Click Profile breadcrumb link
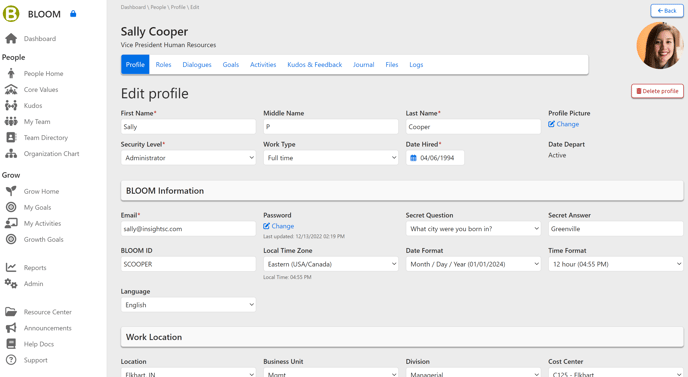The height and width of the screenshot is (377, 688). coord(178,7)
